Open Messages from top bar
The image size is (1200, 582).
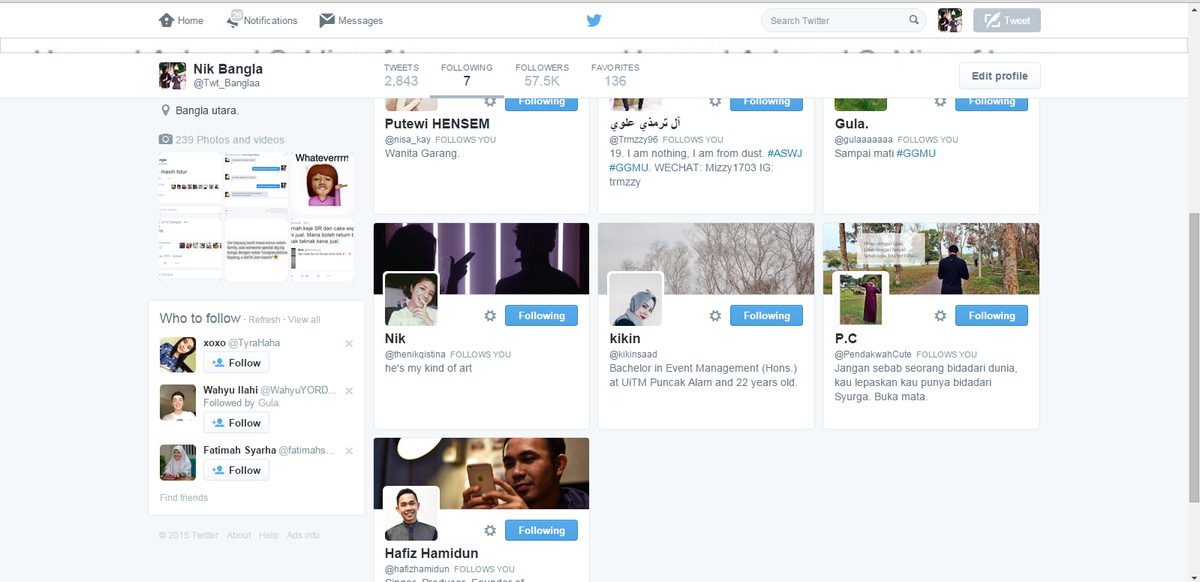(x=351, y=20)
